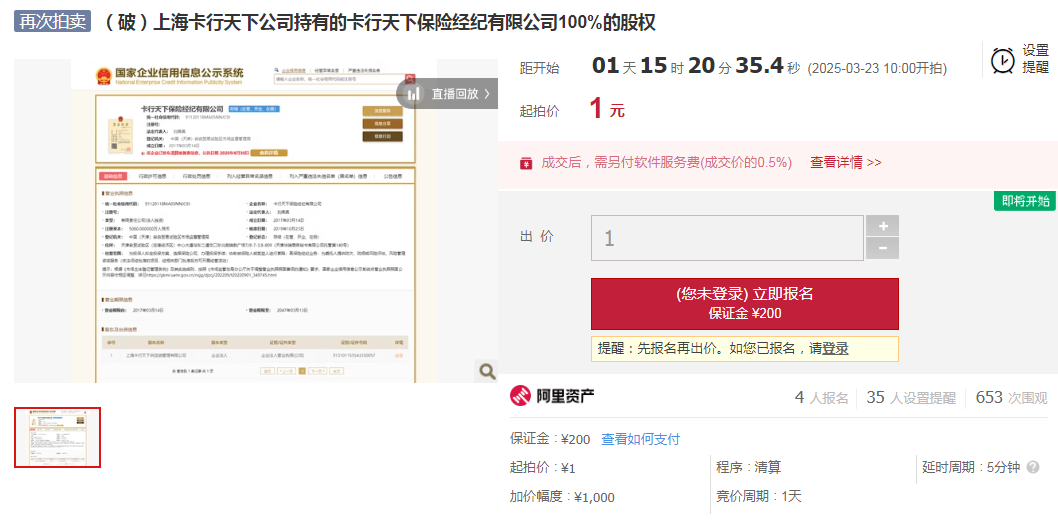This screenshot has width=1058, height=527.
Task: Select the auction image thumbnail
Action: tap(58, 437)
